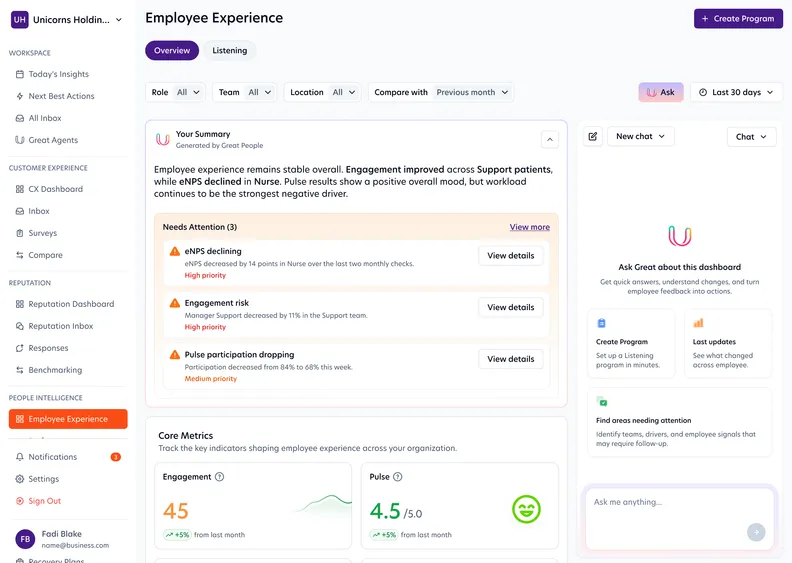Click the eNPS declining warning triangle icon
This screenshot has width=792, height=563.
[x=175, y=251]
